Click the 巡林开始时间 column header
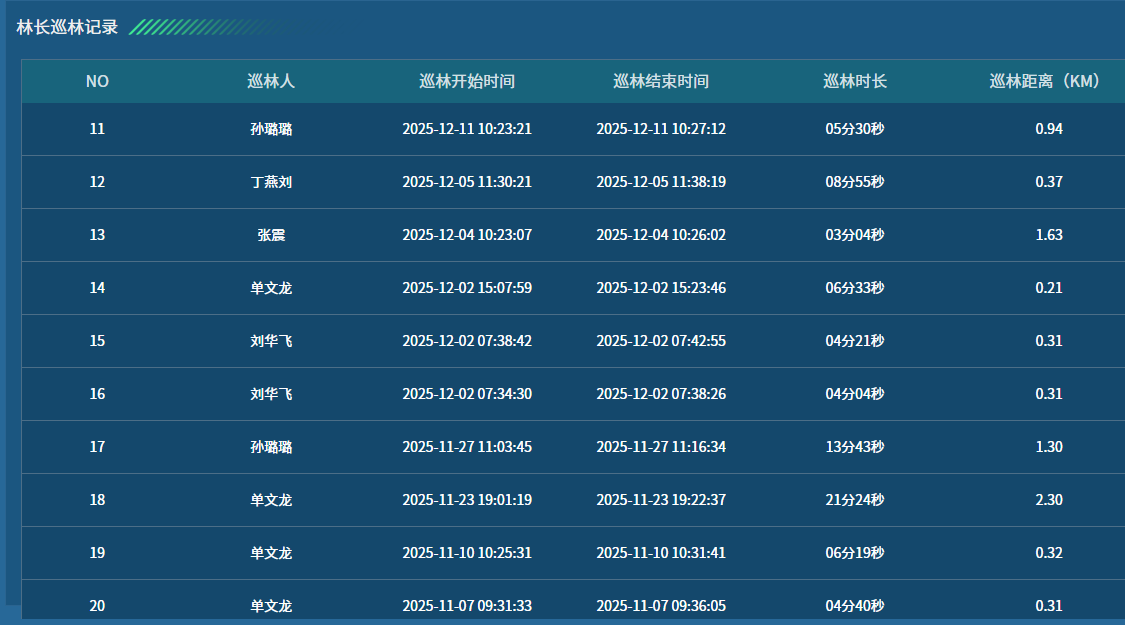Screen dimensions: 1125x625 (x=467, y=82)
